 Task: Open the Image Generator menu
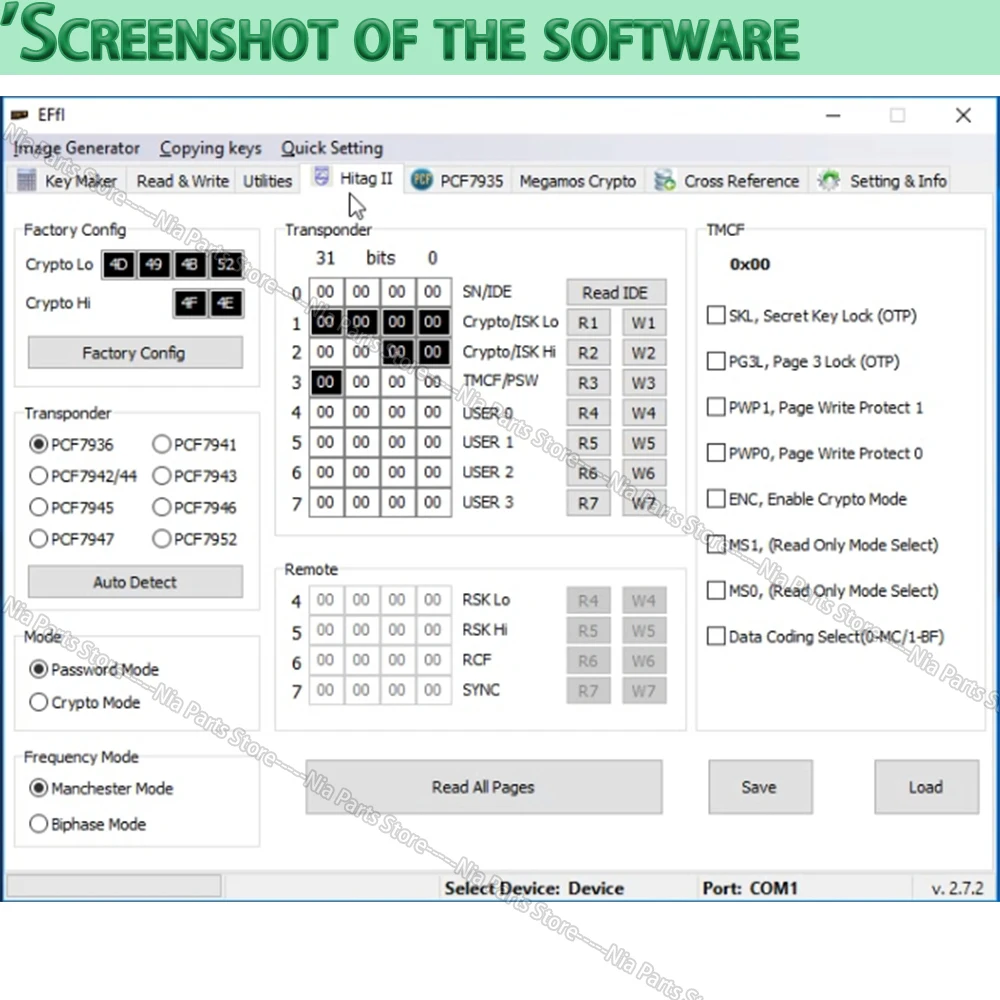(77, 148)
